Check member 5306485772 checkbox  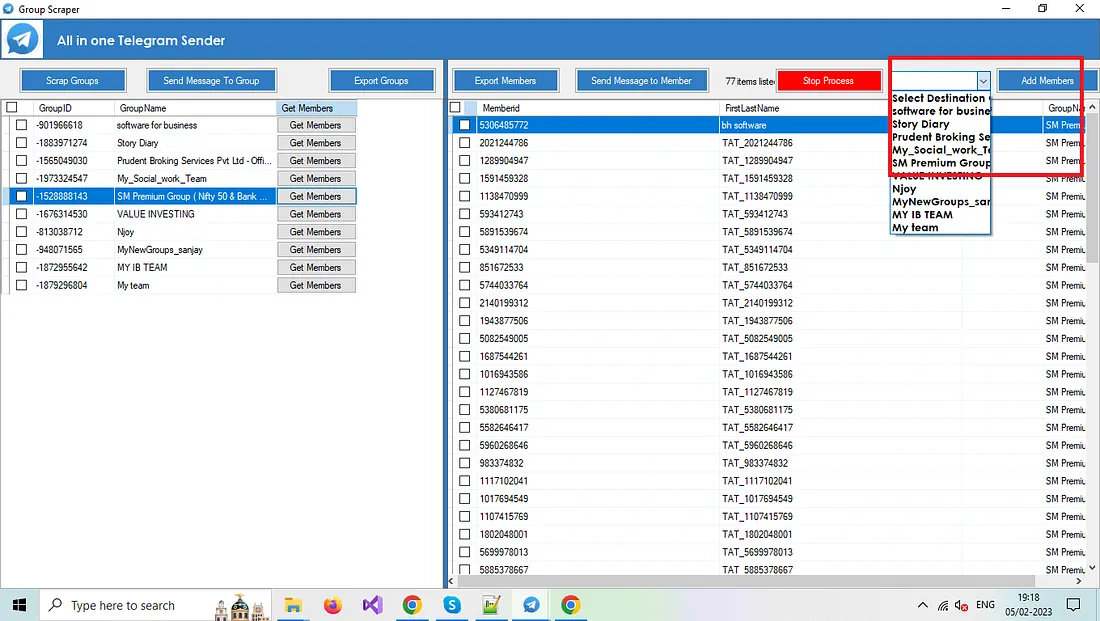[464, 125]
